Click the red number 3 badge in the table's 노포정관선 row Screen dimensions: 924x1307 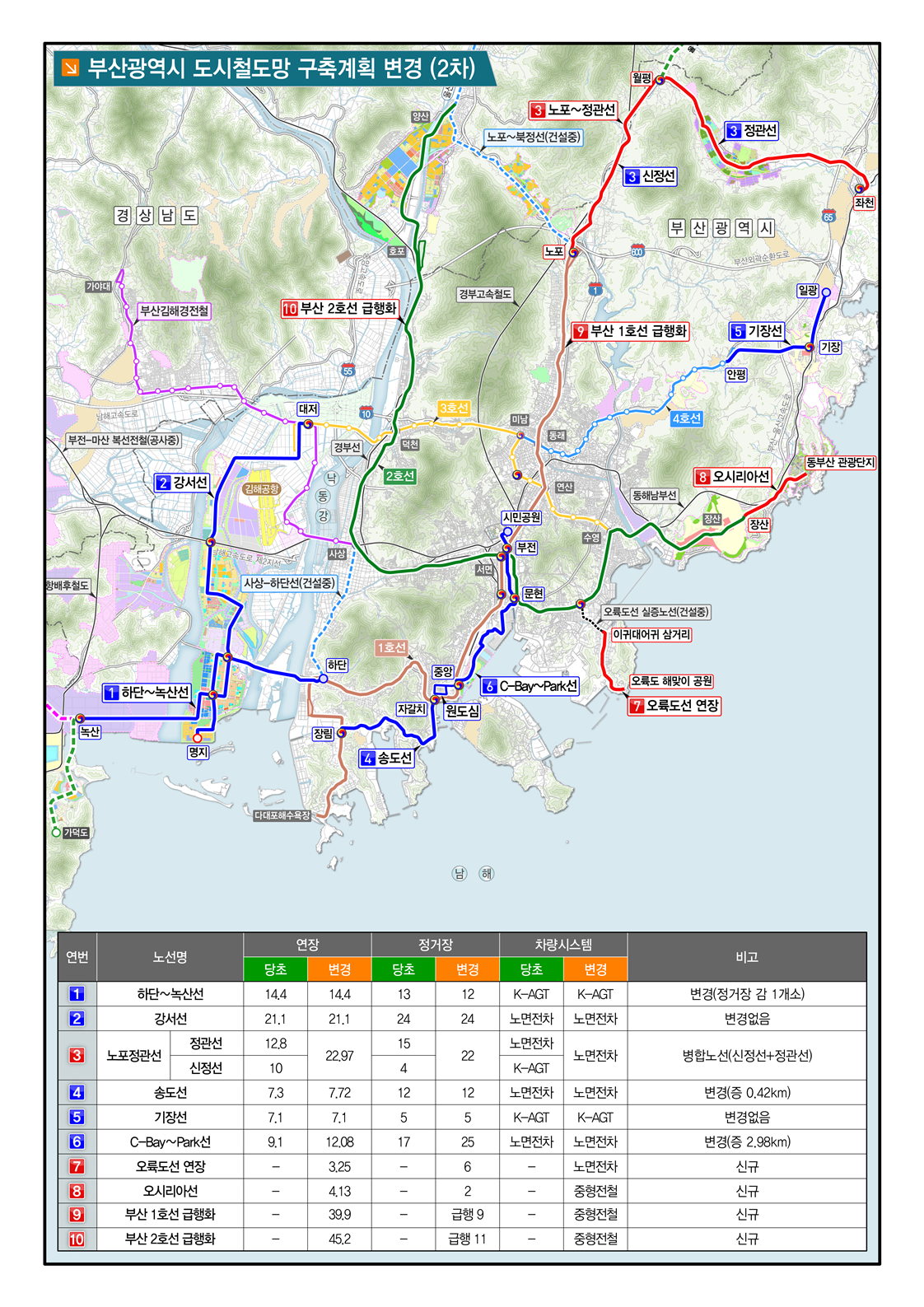coord(77,1055)
